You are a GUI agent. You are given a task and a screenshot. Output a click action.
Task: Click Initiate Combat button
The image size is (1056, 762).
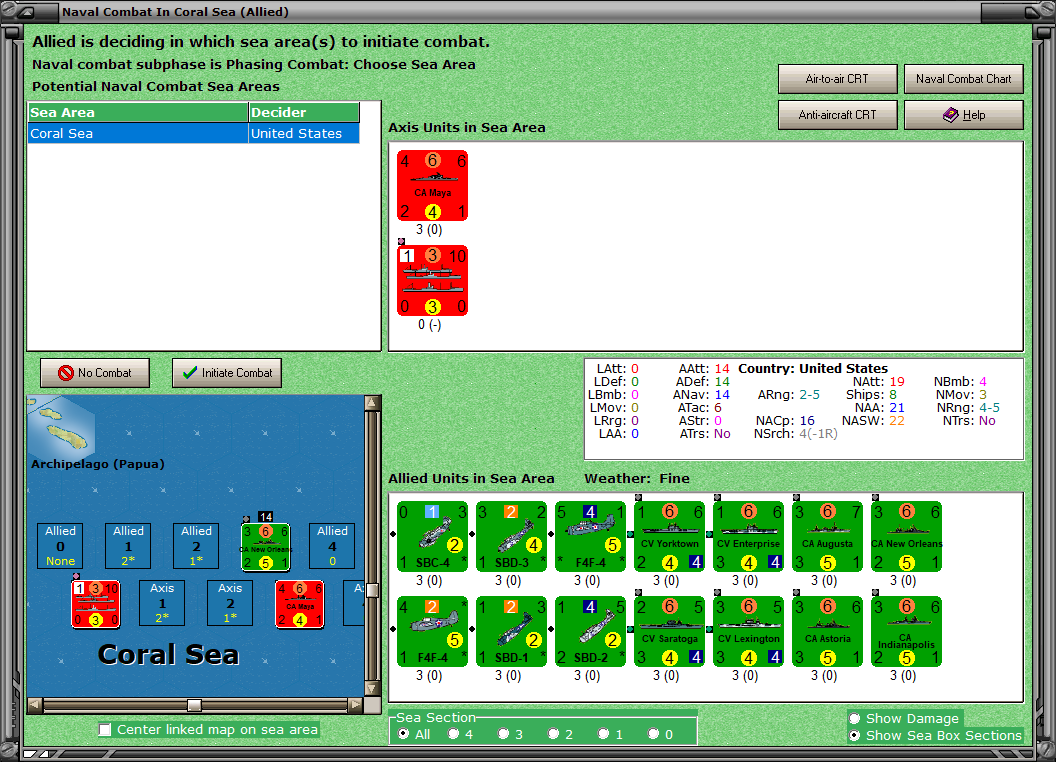pos(227,373)
